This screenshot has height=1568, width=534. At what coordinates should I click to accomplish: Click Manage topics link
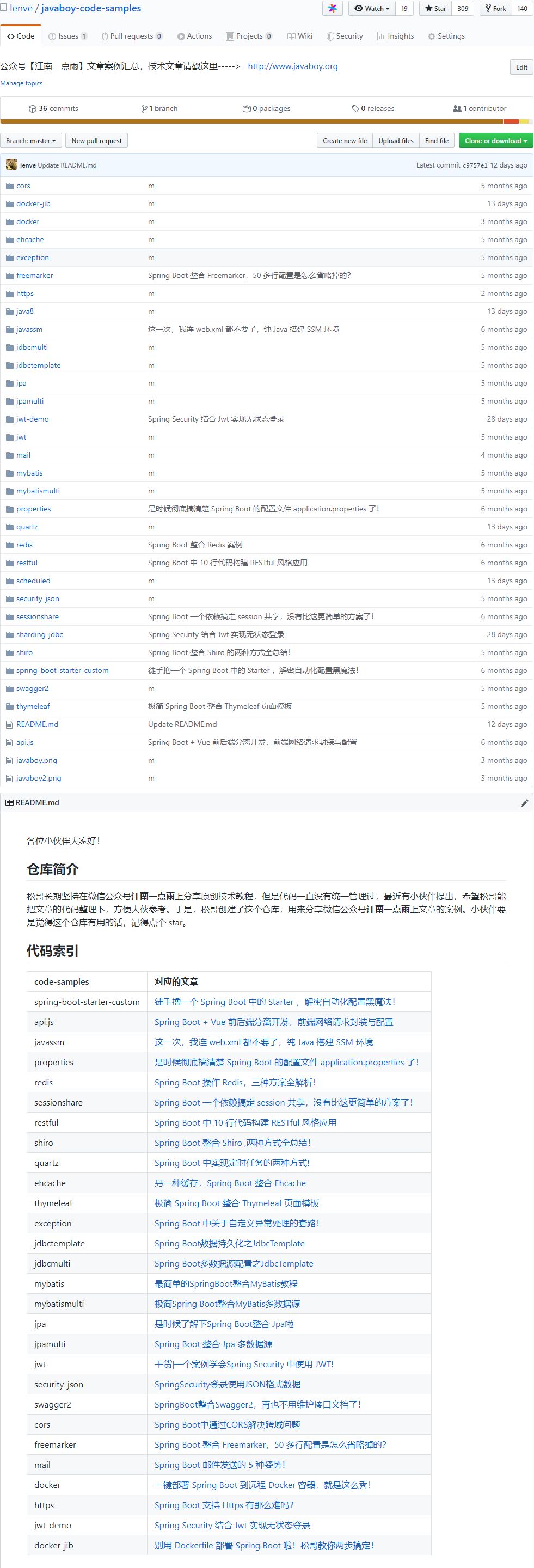pos(21,83)
